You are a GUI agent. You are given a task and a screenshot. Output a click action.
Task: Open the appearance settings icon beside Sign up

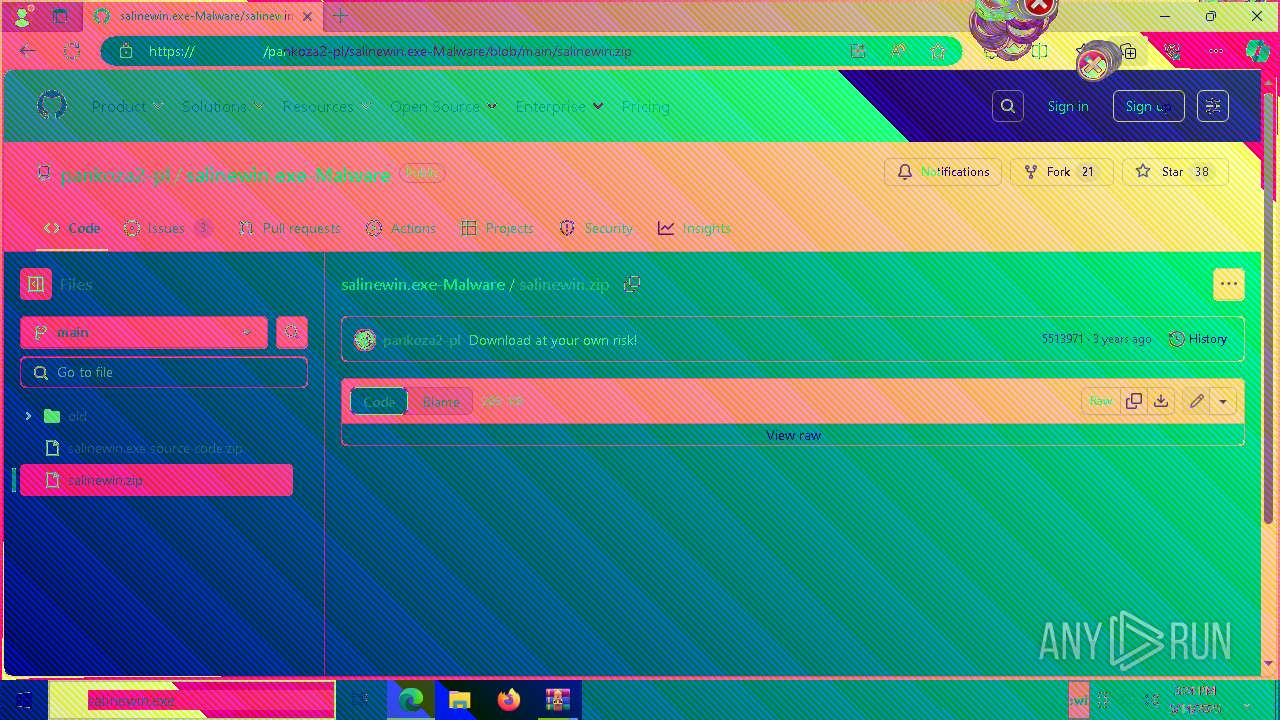coord(1213,106)
